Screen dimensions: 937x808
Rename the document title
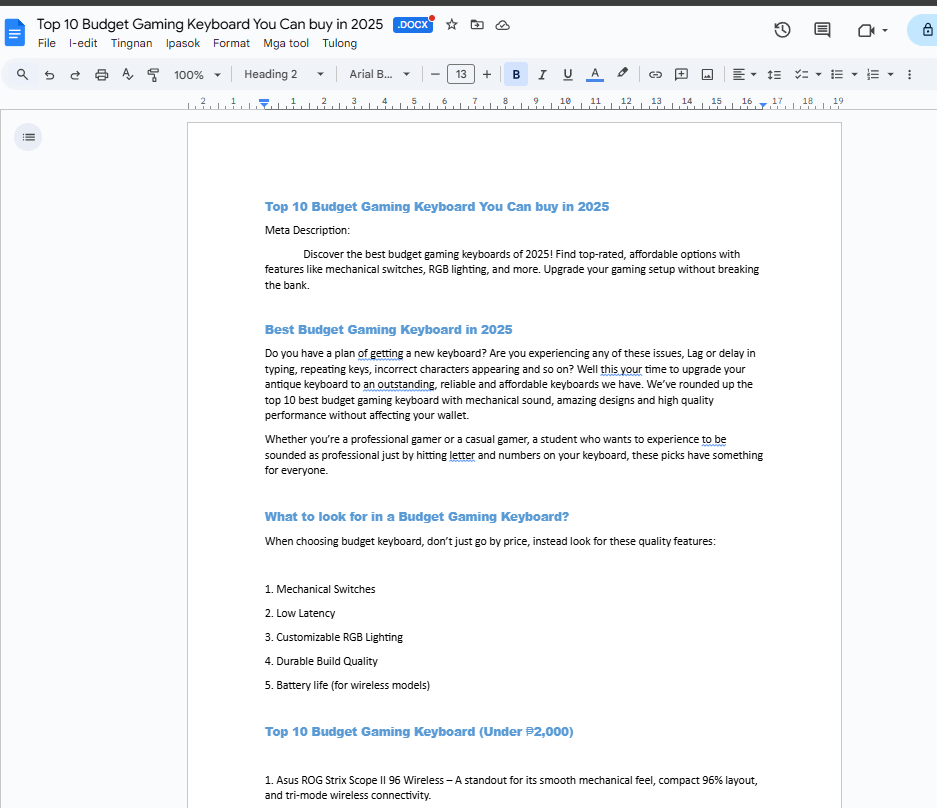point(210,24)
